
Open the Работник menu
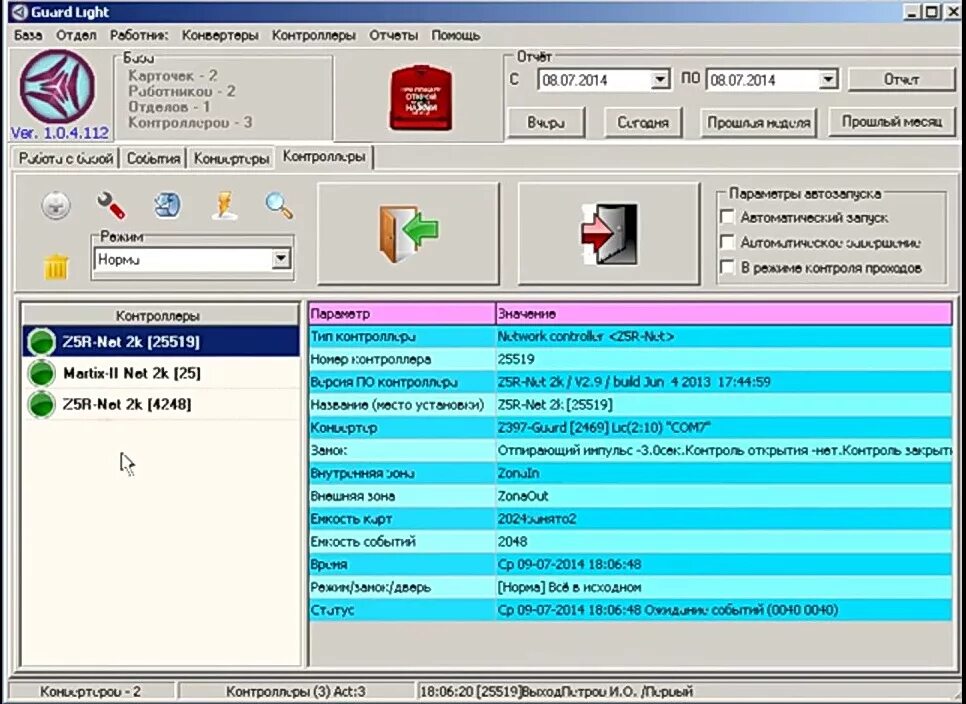(139, 36)
